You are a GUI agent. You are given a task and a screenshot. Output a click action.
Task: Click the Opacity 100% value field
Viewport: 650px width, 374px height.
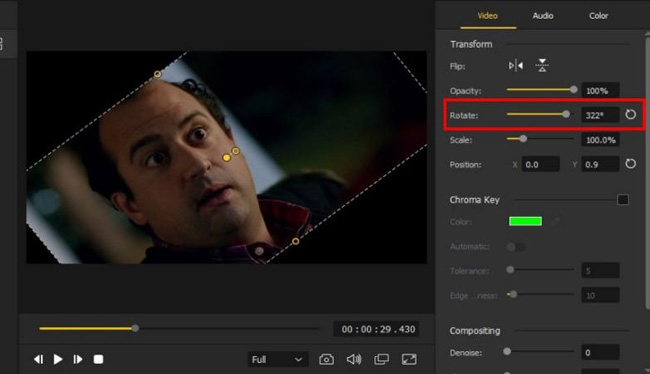(x=600, y=90)
